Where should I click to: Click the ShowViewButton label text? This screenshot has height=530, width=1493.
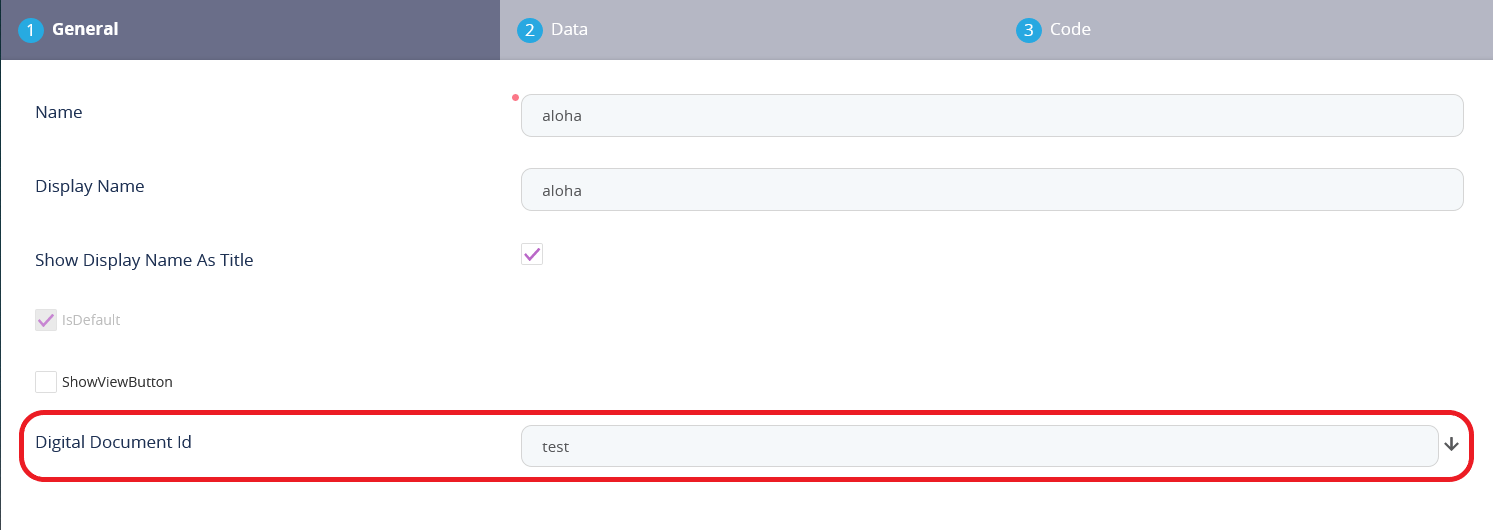117,382
